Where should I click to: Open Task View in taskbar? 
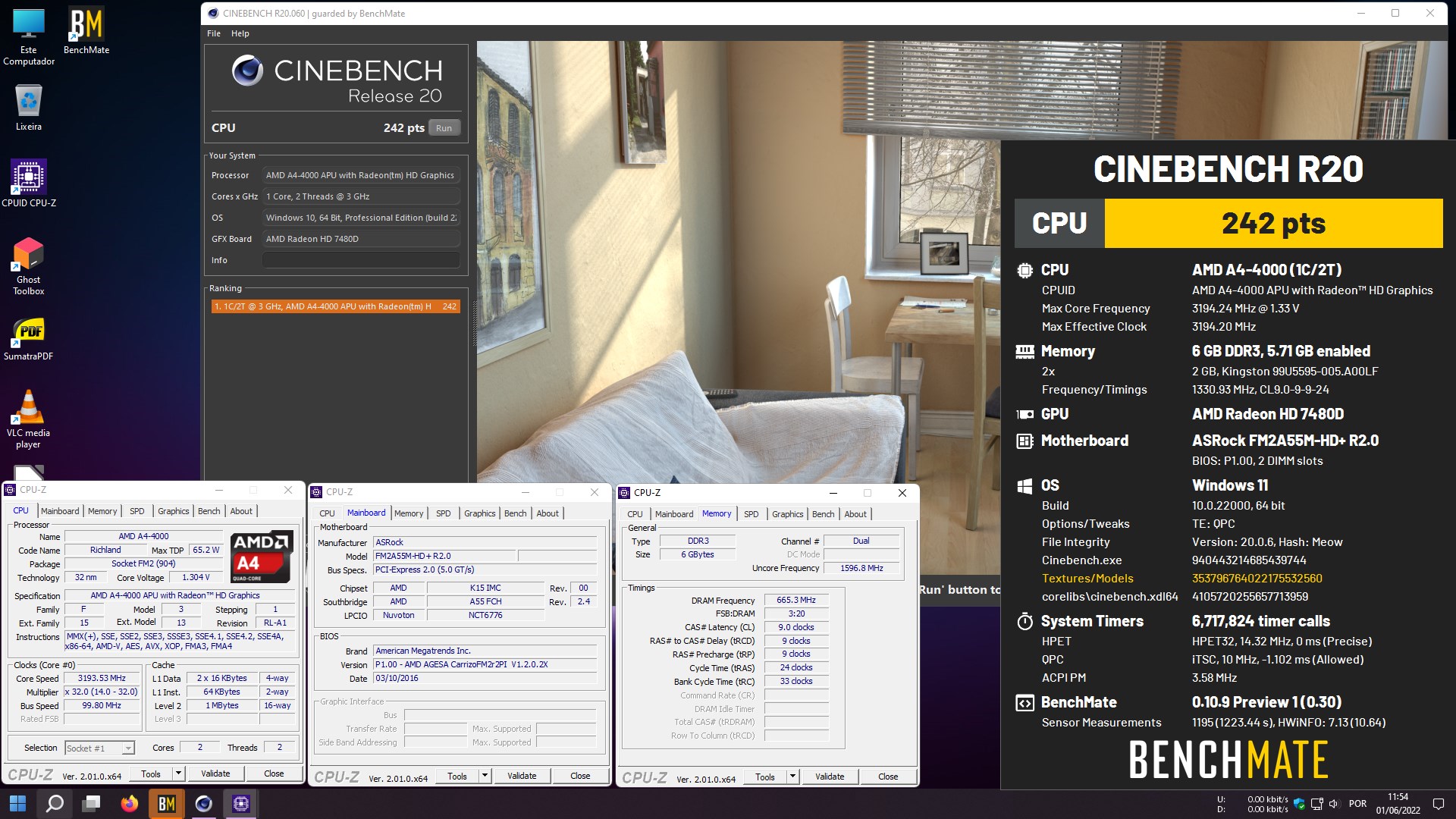click(92, 803)
